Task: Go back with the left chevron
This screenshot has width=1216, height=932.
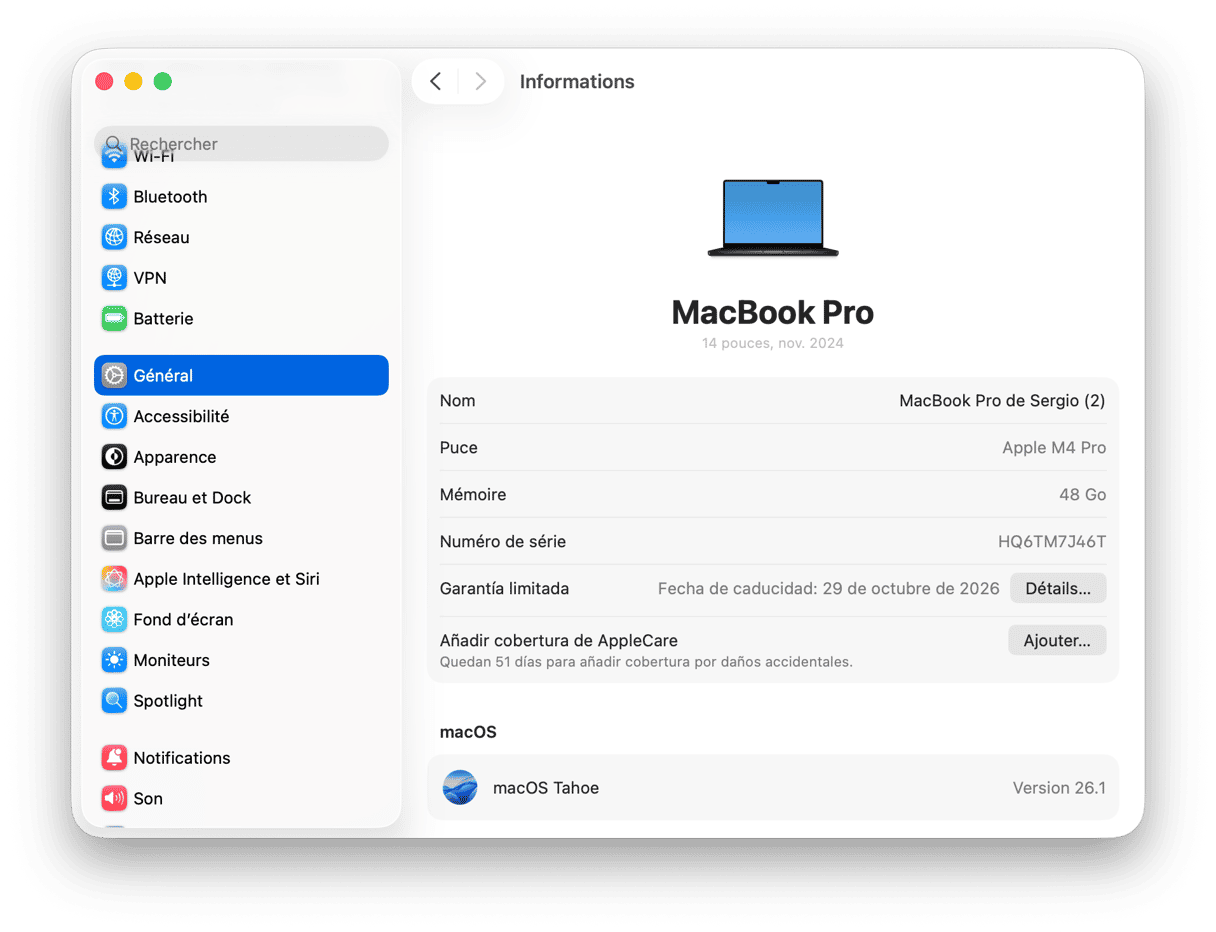Action: coord(435,82)
